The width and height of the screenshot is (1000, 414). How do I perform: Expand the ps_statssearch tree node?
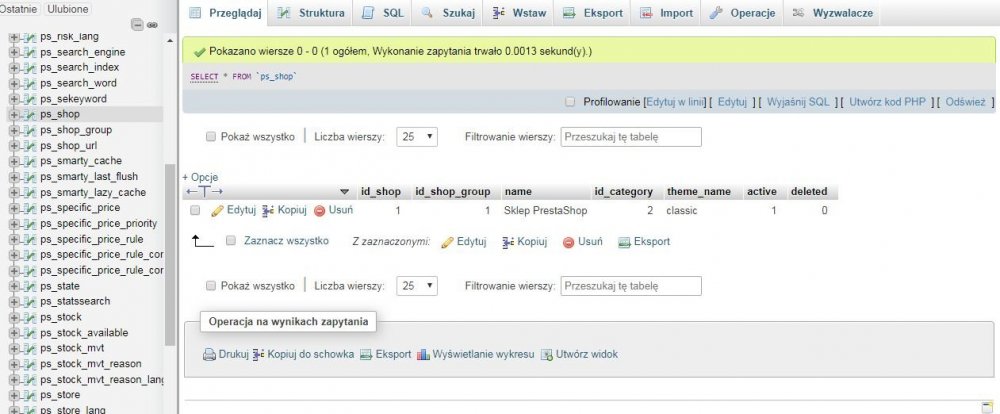tap(15, 302)
